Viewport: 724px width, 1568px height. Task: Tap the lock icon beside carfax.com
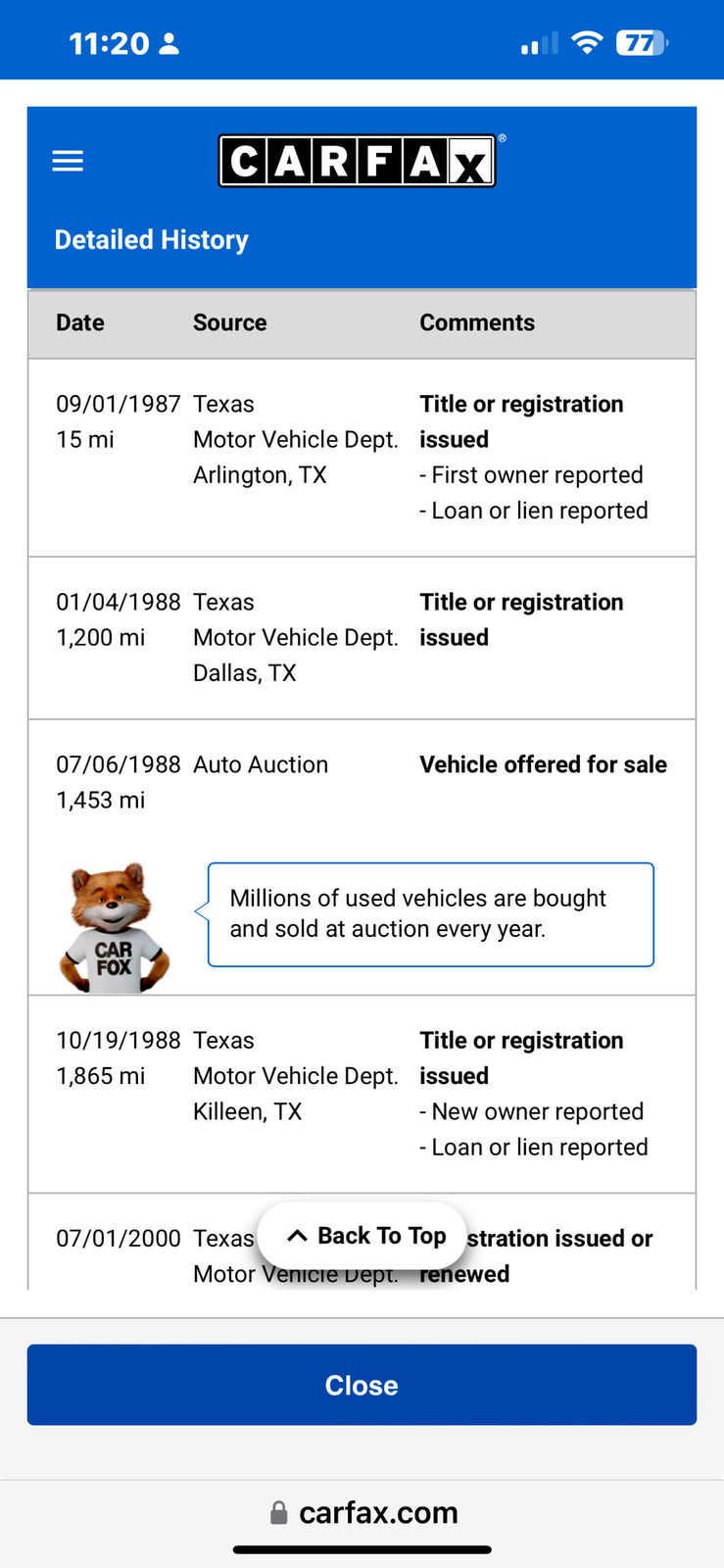[279, 1512]
